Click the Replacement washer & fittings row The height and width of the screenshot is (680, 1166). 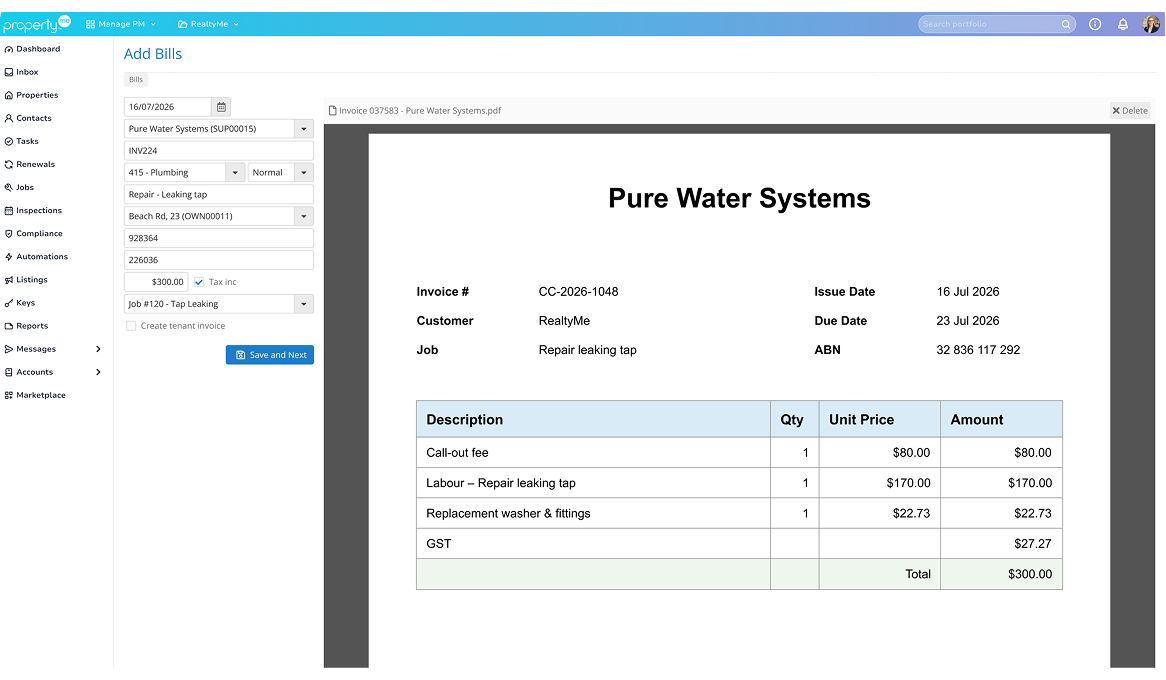click(739, 513)
